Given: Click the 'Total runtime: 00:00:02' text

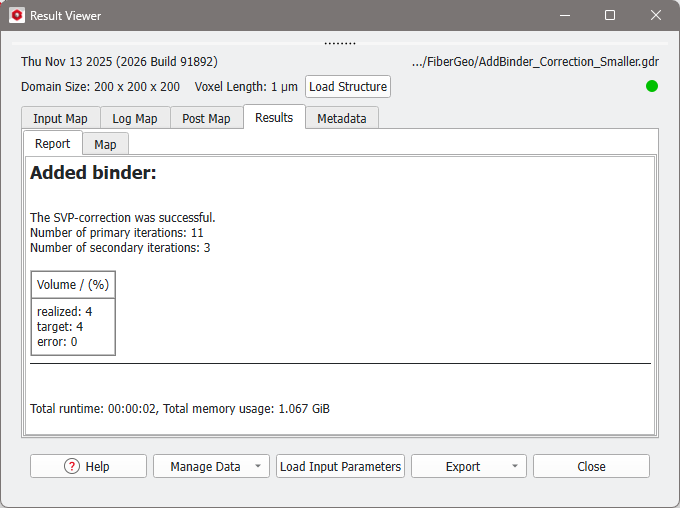Looking at the screenshot, I should coord(93,409).
